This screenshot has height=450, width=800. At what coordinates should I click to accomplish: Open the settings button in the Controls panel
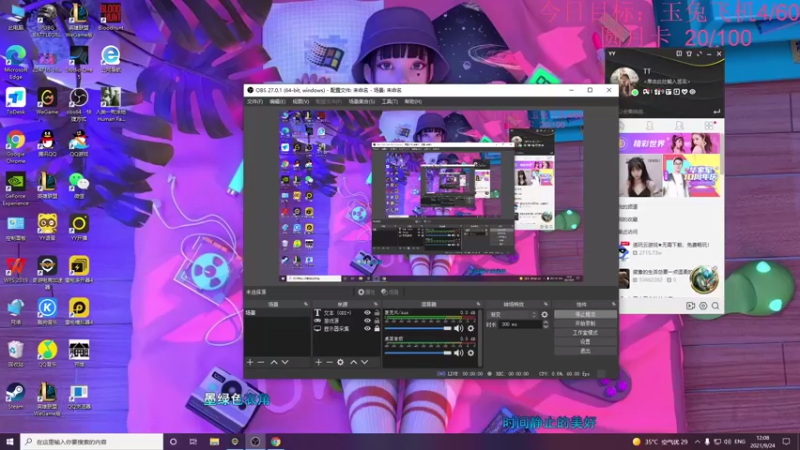(585, 342)
